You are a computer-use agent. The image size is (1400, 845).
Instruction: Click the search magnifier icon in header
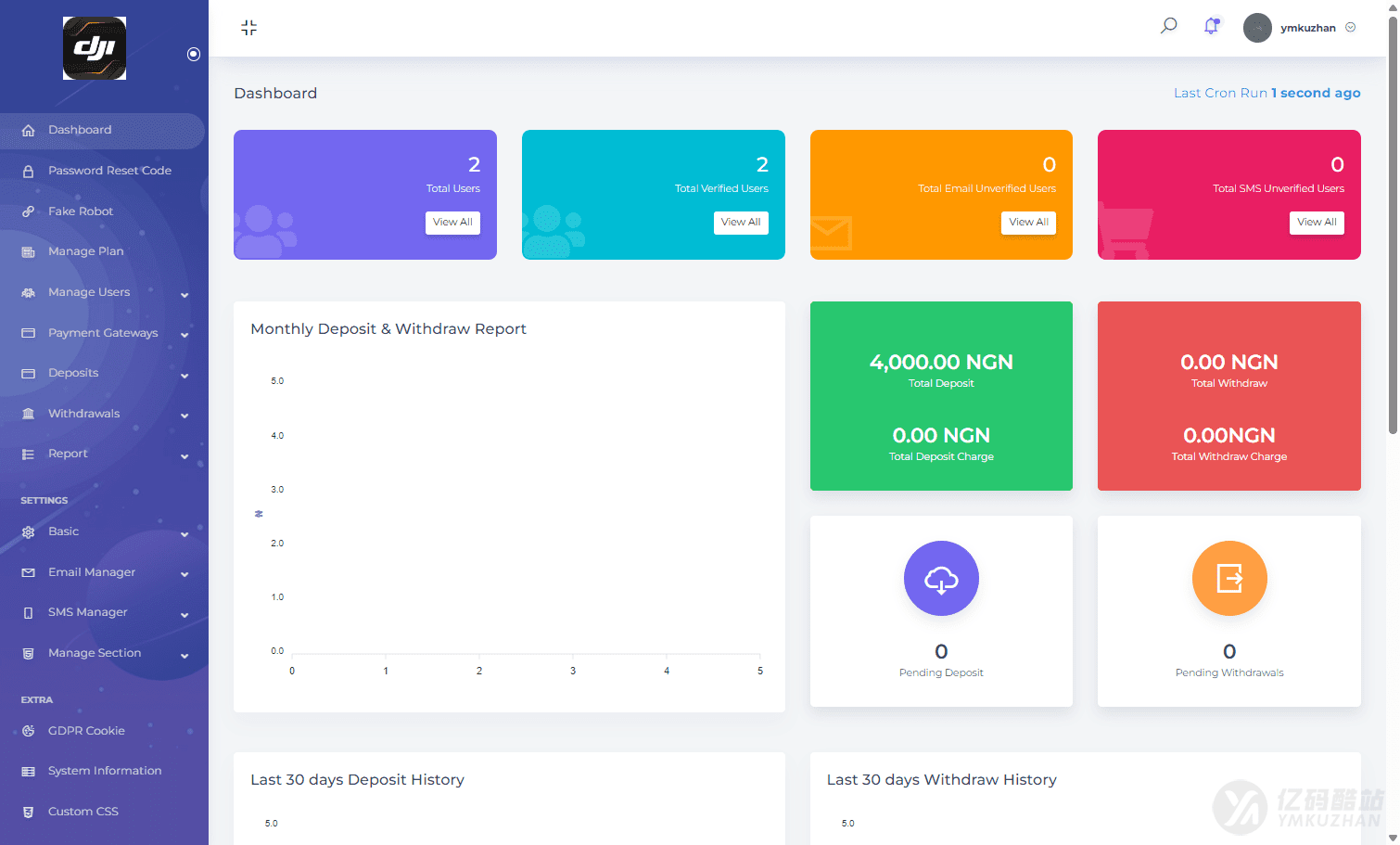[x=1168, y=26]
